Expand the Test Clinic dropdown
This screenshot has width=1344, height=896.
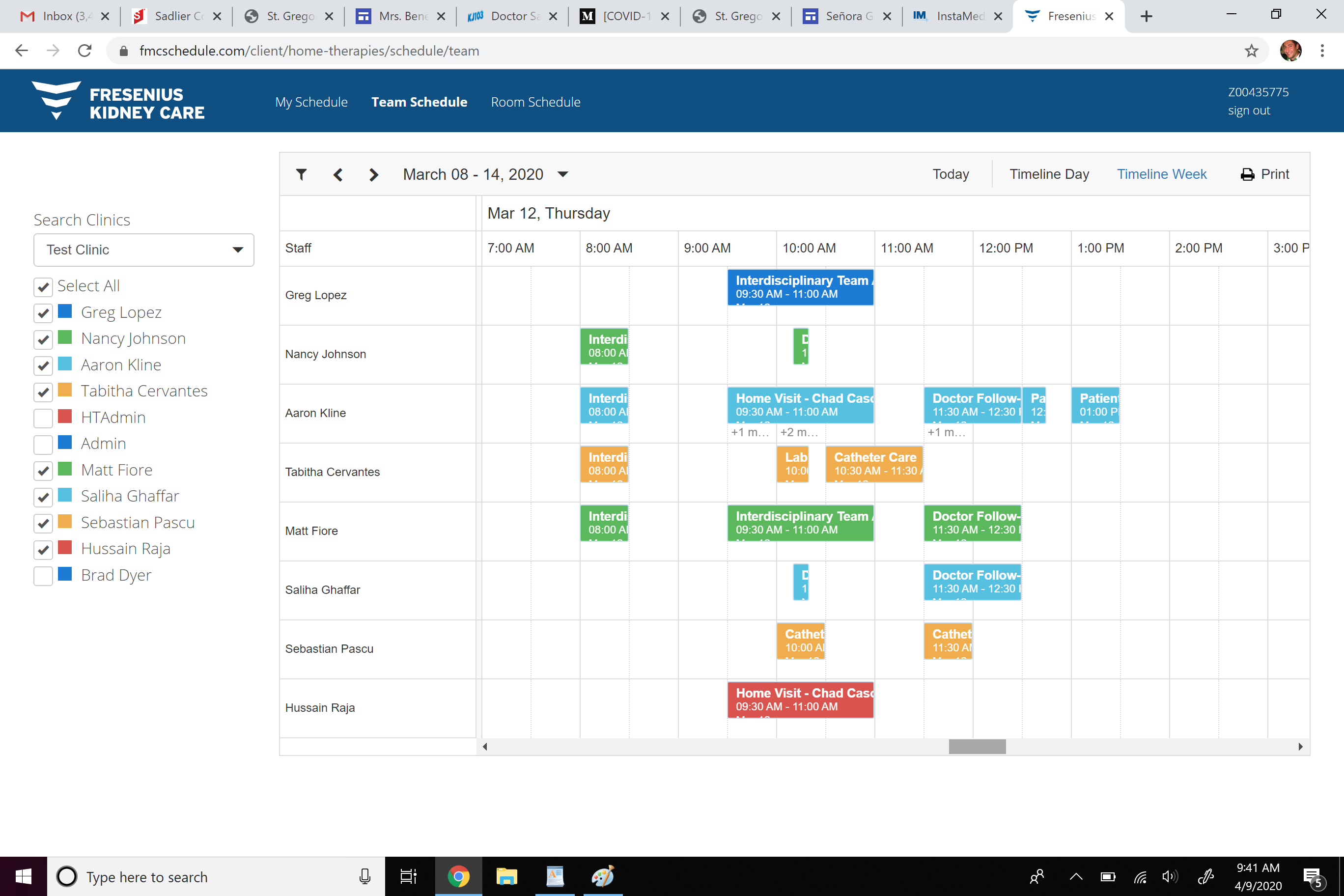[x=238, y=250]
